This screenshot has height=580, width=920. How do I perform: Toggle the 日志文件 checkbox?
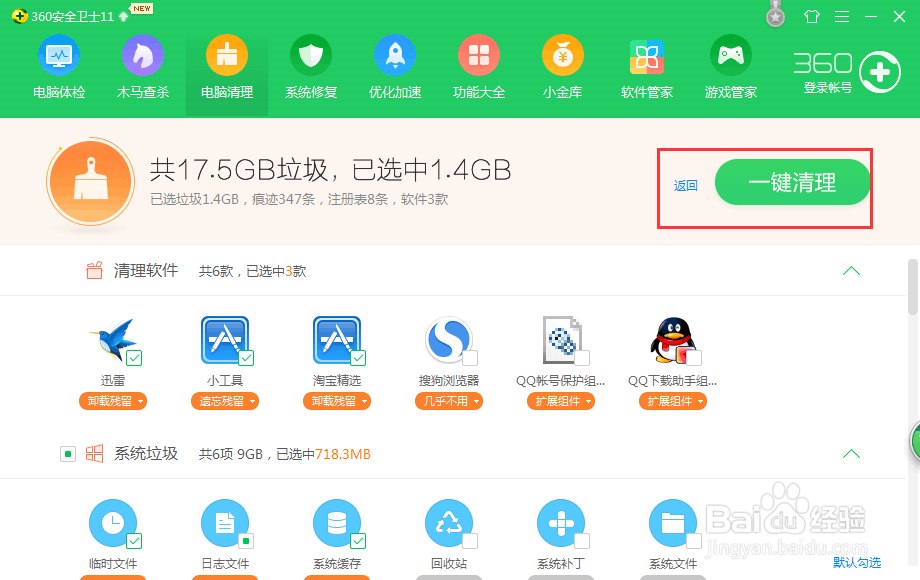246,541
